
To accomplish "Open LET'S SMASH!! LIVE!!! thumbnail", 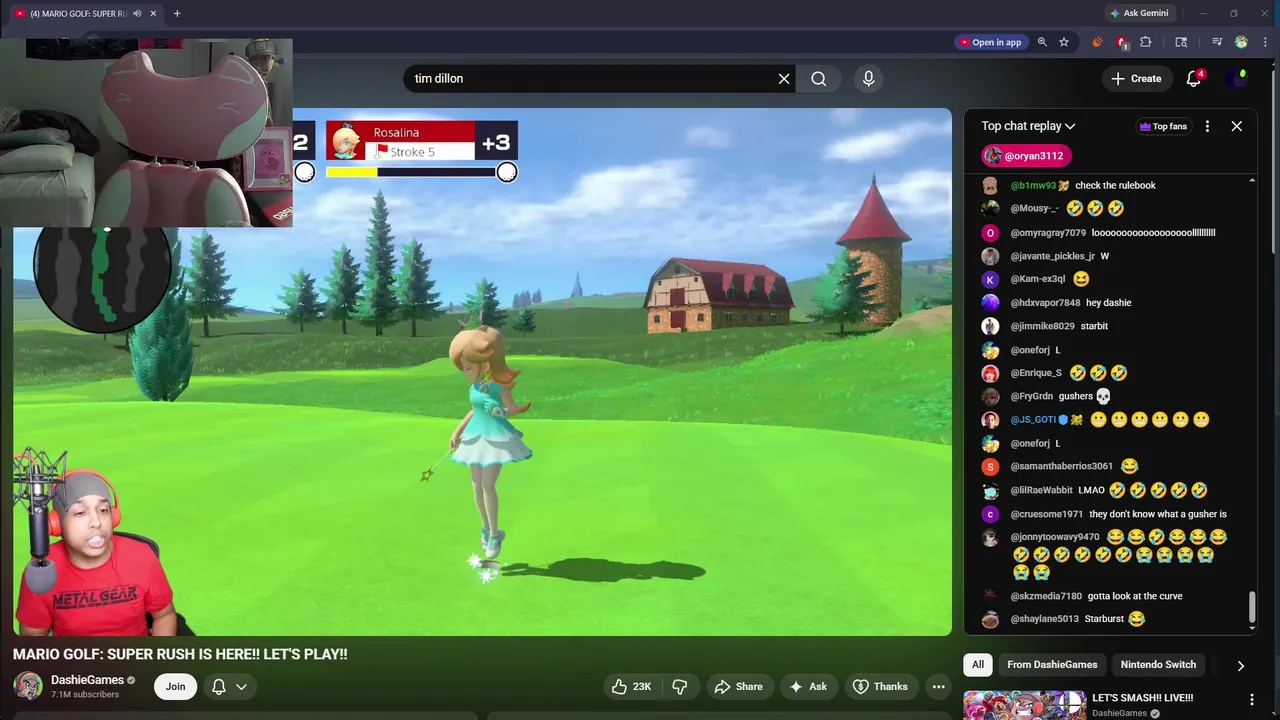I will pyautogui.click(x=1024, y=705).
